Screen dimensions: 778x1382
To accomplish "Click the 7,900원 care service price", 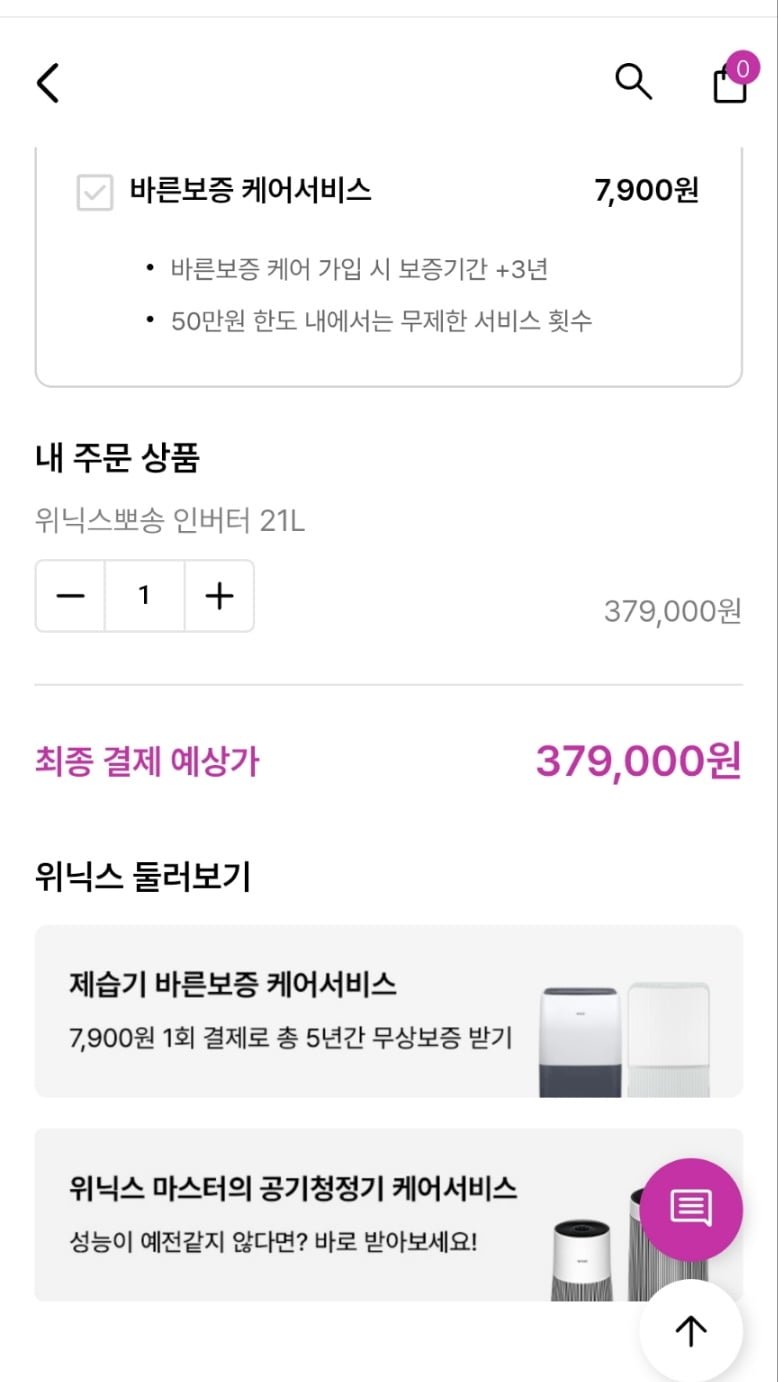I will pyautogui.click(x=646, y=190).
